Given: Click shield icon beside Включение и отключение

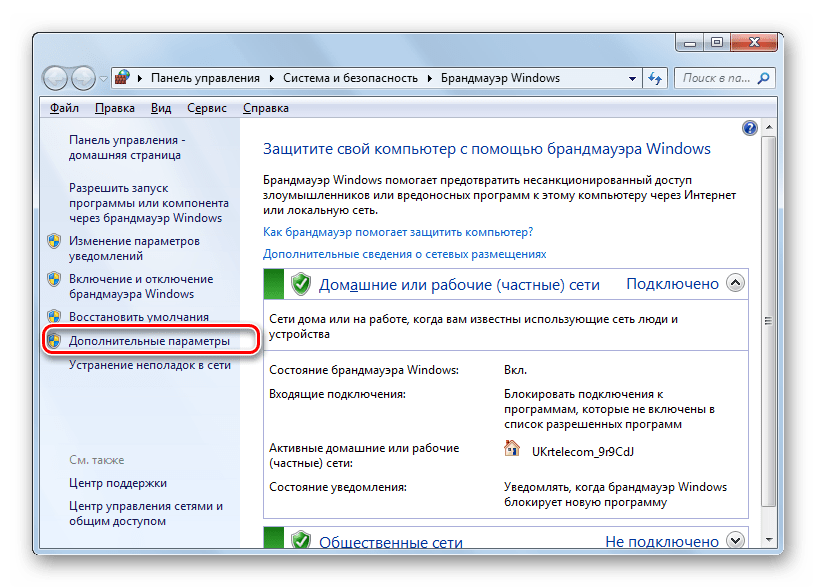Looking at the screenshot, I should (54, 279).
